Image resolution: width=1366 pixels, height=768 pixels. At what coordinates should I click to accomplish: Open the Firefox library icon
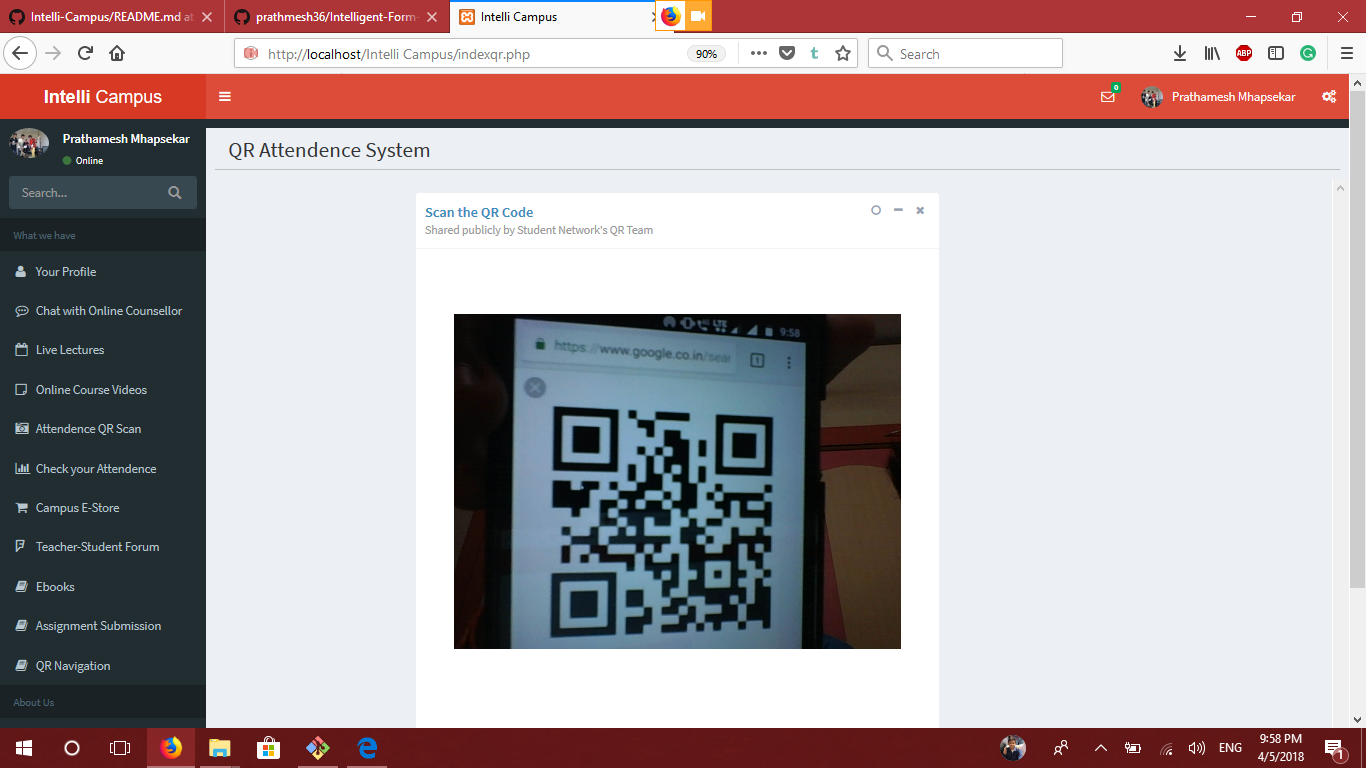[1212, 54]
